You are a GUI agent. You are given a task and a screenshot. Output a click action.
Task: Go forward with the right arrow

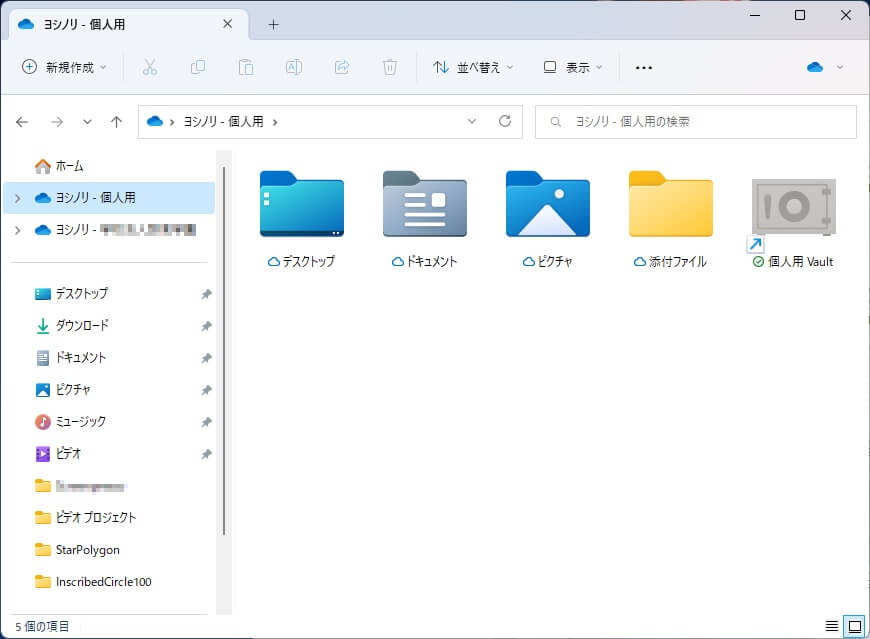point(57,121)
